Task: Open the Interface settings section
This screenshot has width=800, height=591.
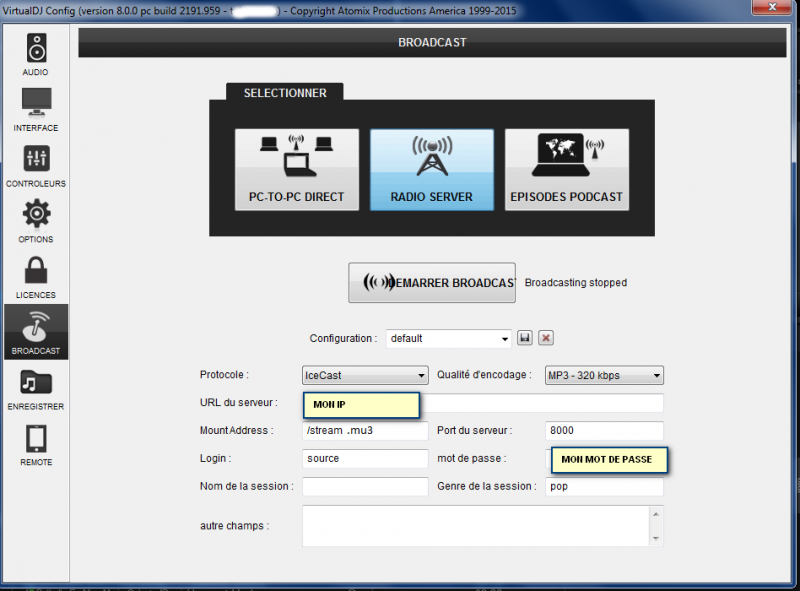Action: (x=36, y=110)
